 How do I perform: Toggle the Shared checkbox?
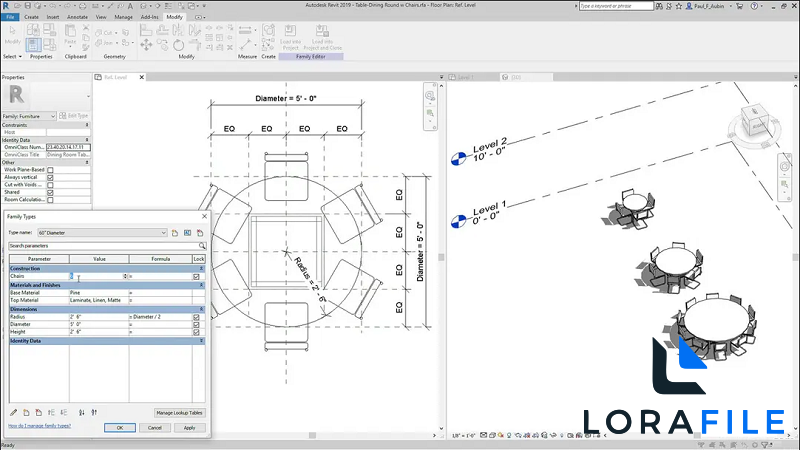50,193
